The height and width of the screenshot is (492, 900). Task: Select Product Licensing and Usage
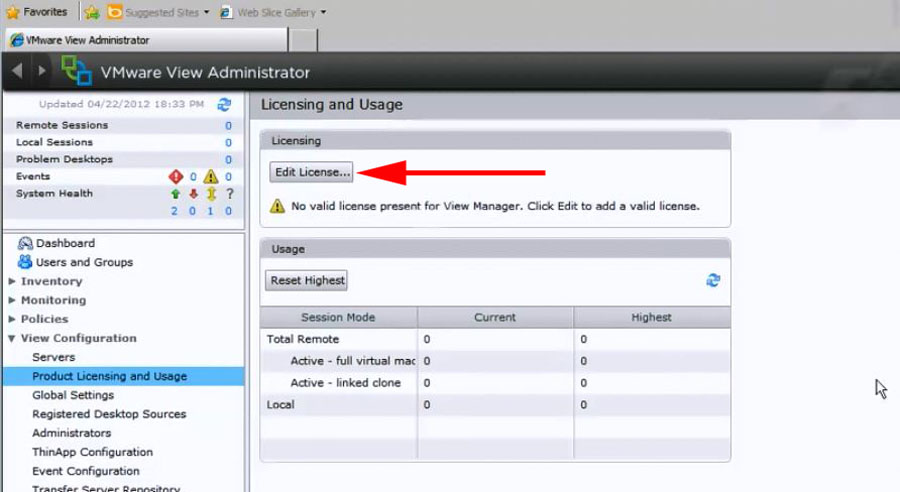point(123,376)
